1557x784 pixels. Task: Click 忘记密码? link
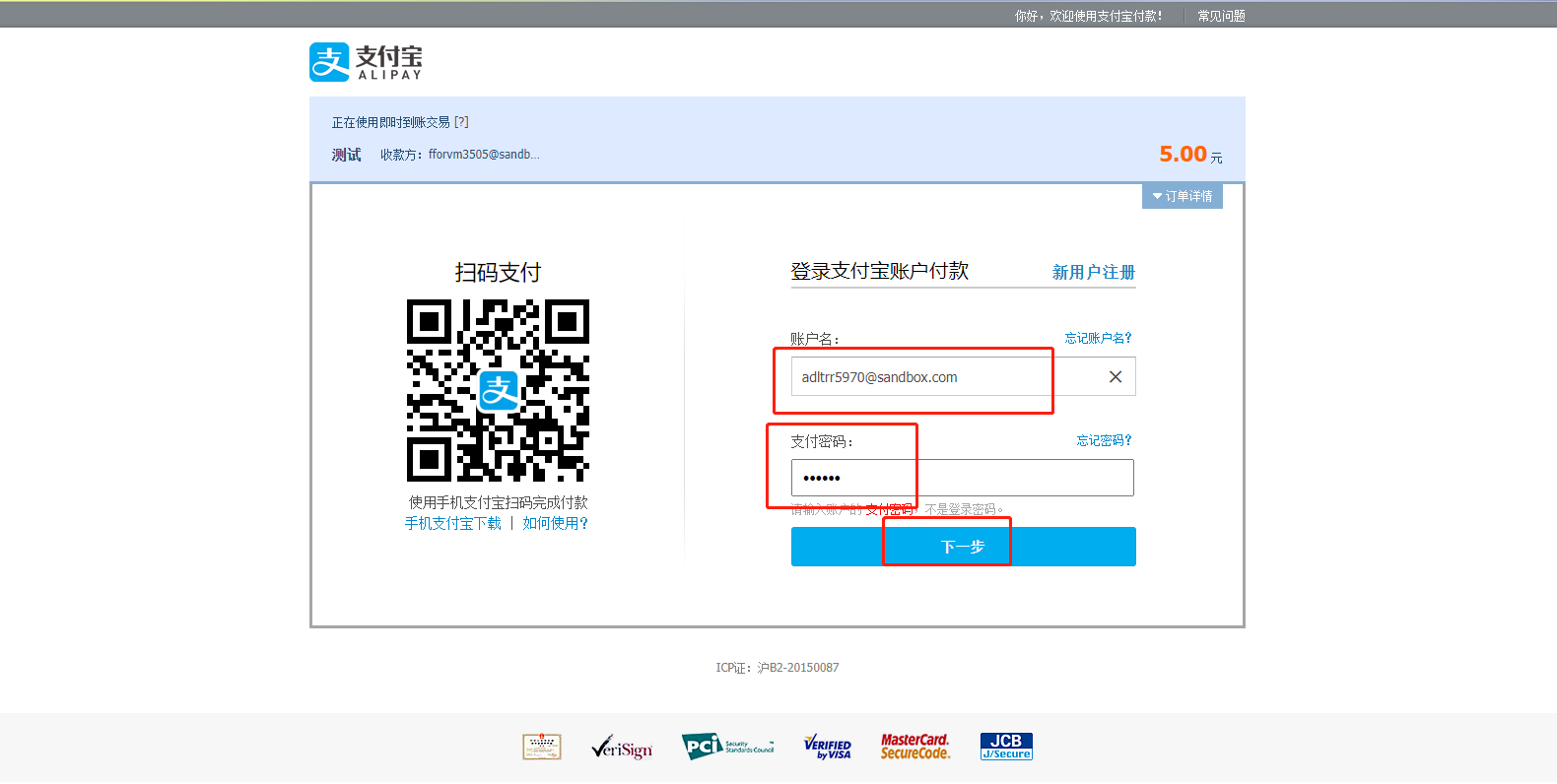coord(1104,440)
